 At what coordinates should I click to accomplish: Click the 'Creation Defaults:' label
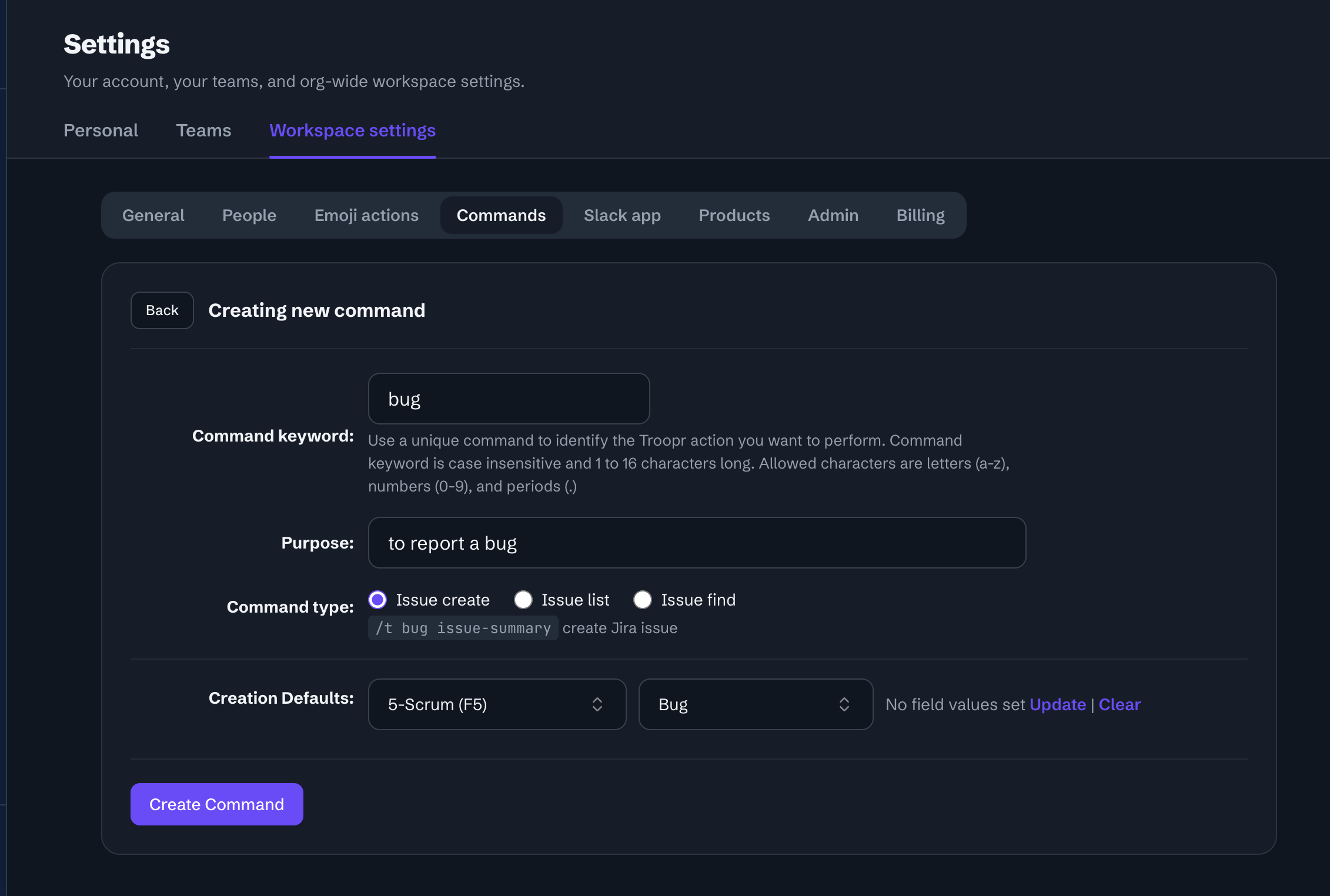click(282, 698)
